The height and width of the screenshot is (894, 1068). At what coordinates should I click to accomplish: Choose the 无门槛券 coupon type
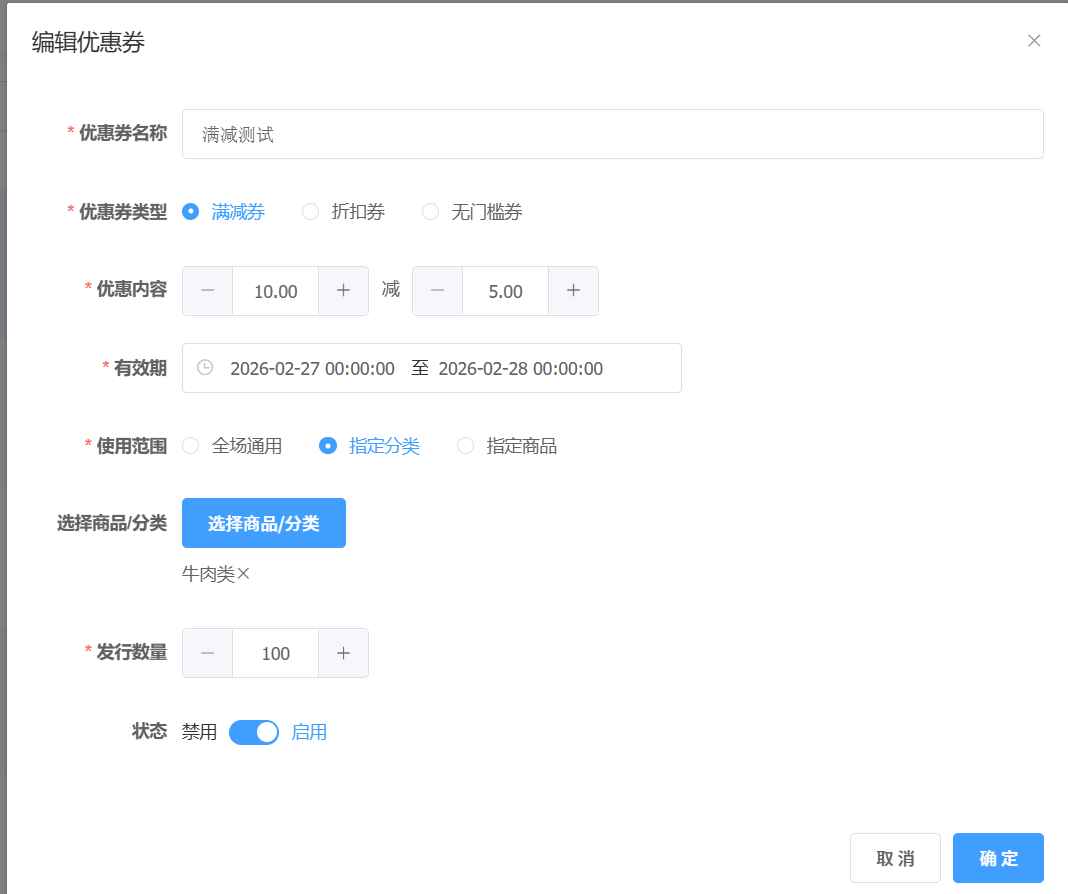click(x=431, y=212)
